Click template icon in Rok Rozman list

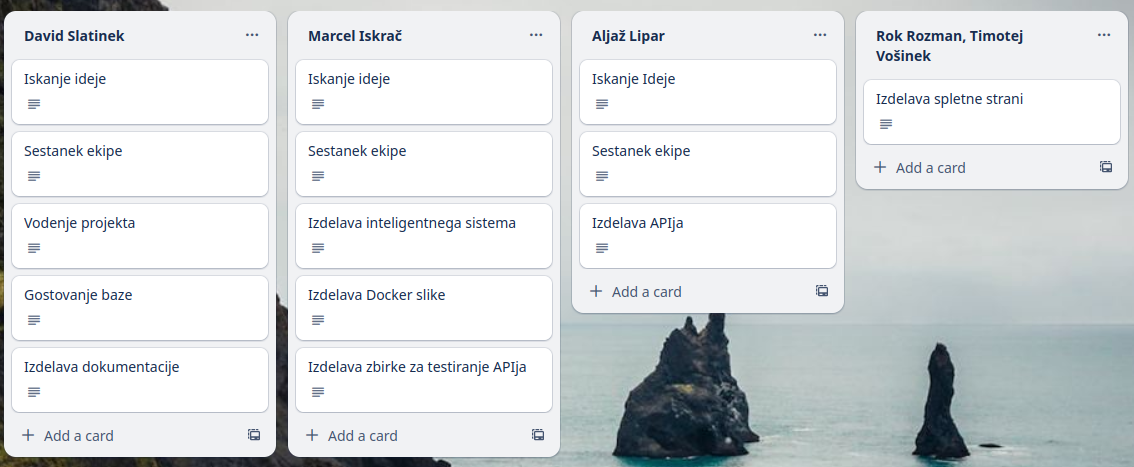pos(1106,167)
